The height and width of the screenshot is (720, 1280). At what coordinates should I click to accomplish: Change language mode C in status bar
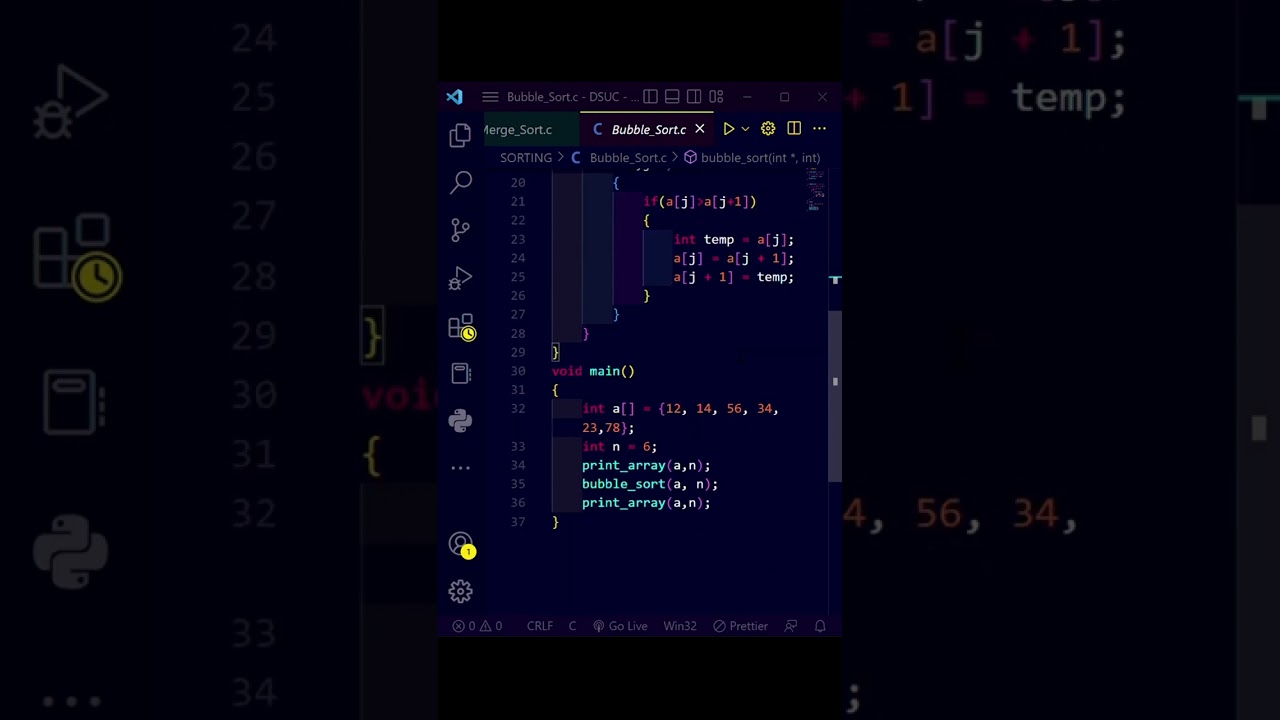pos(573,626)
